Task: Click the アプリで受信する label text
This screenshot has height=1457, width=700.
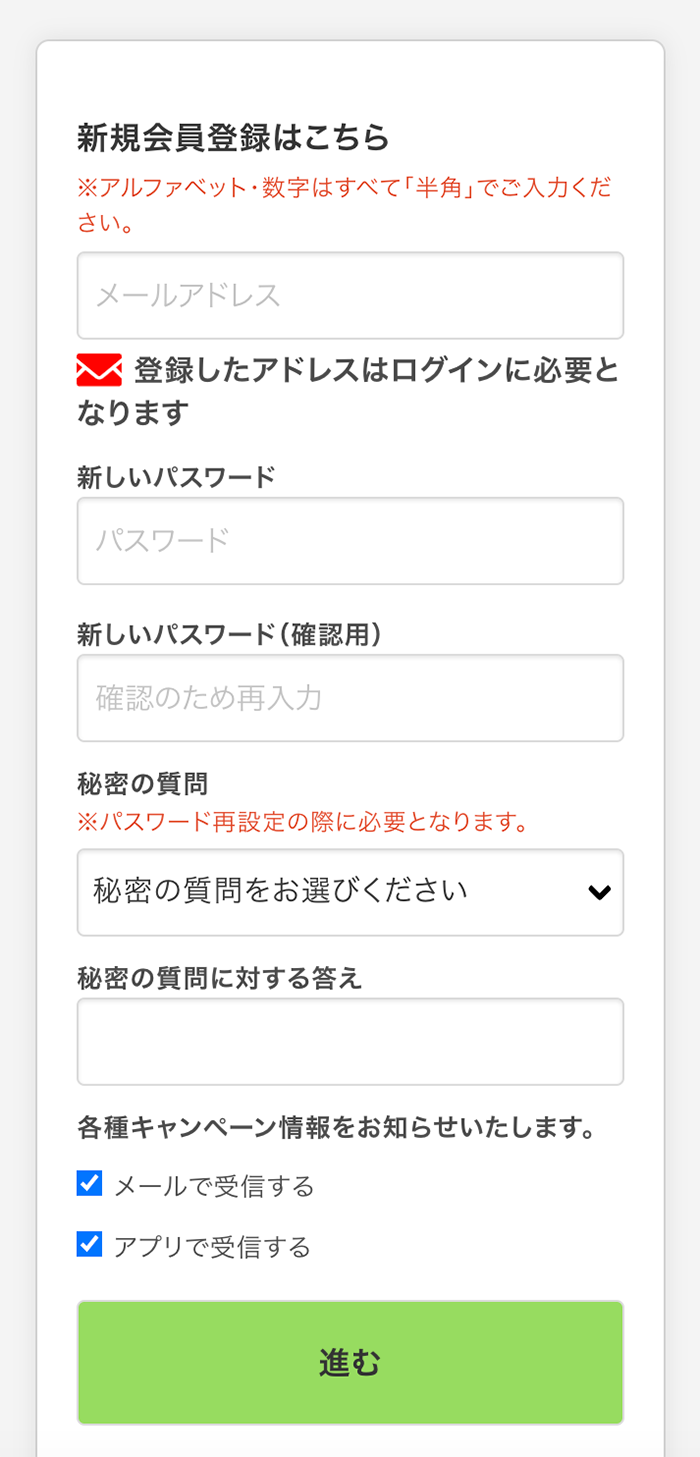Action: (x=212, y=1247)
